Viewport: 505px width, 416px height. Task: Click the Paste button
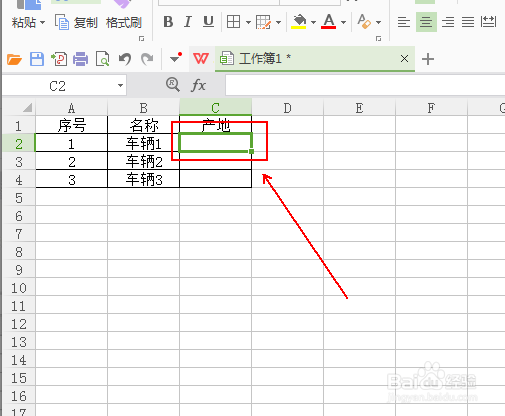click(24, 23)
